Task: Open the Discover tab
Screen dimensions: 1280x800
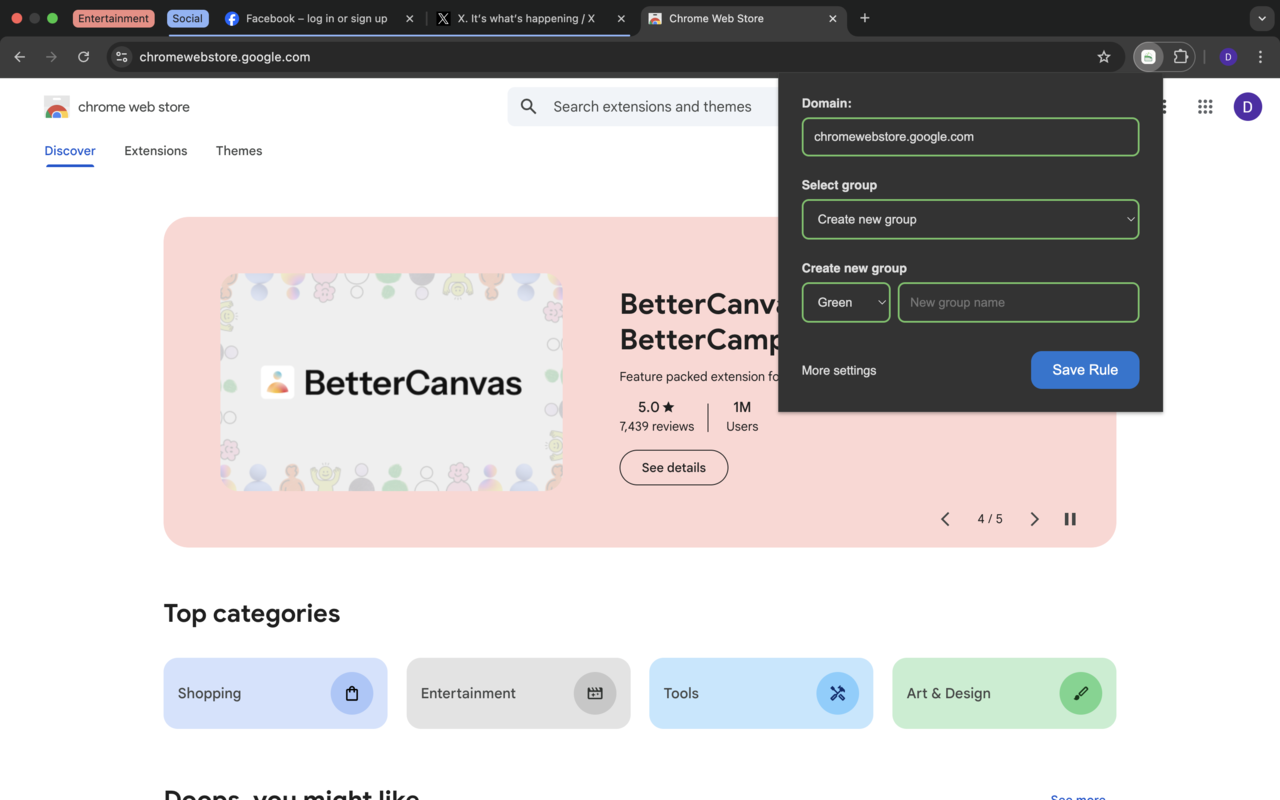Action: (70, 151)
